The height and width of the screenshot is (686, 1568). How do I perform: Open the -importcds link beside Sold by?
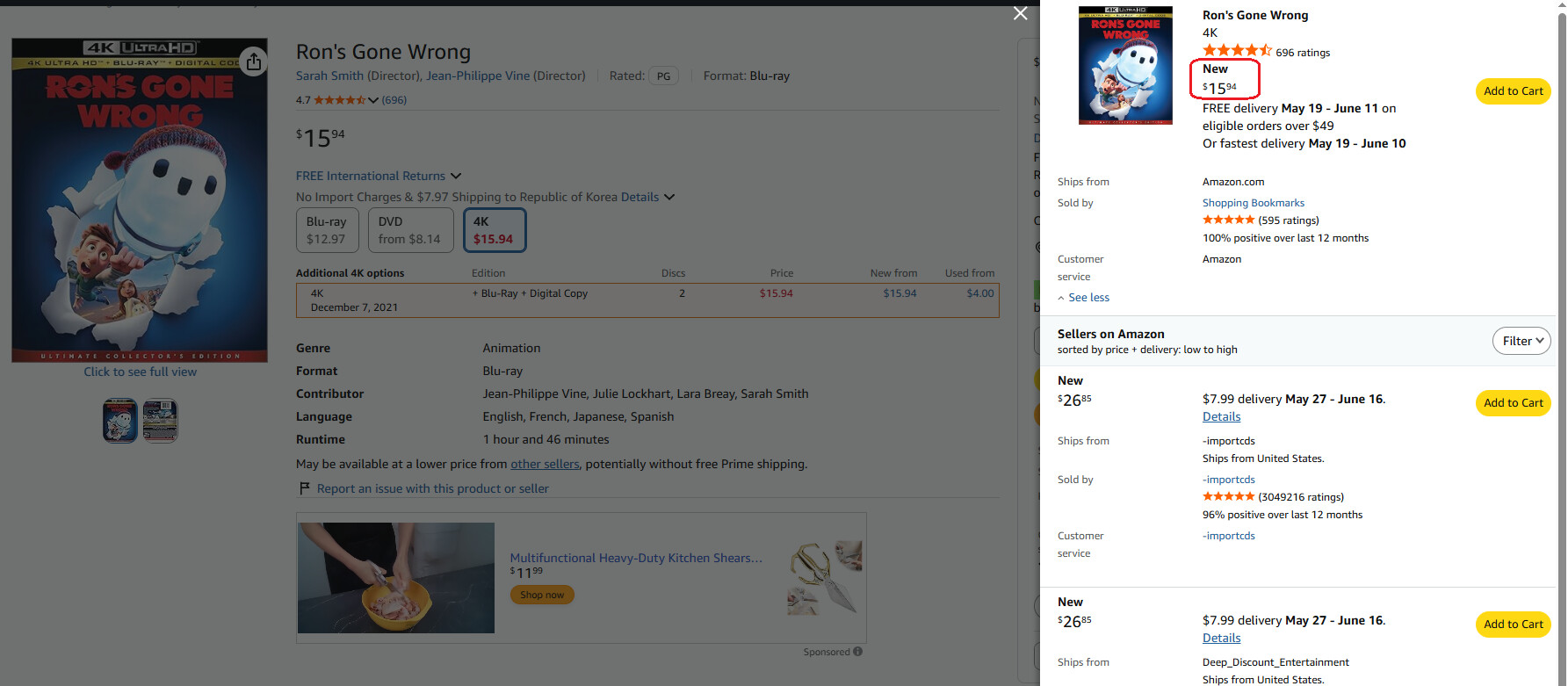[1229, 480]
